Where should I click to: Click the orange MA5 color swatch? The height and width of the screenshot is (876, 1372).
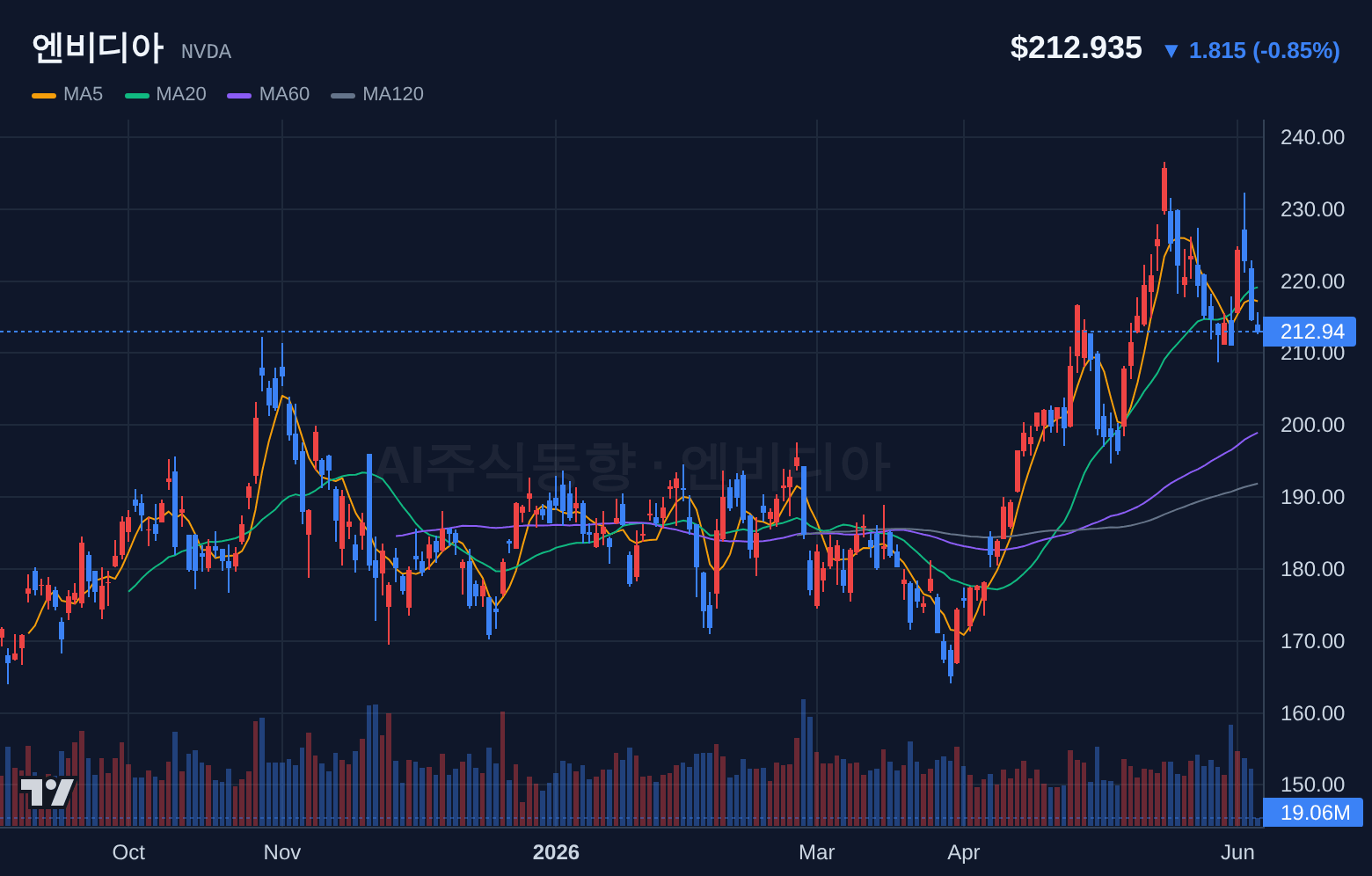(44, 95)
